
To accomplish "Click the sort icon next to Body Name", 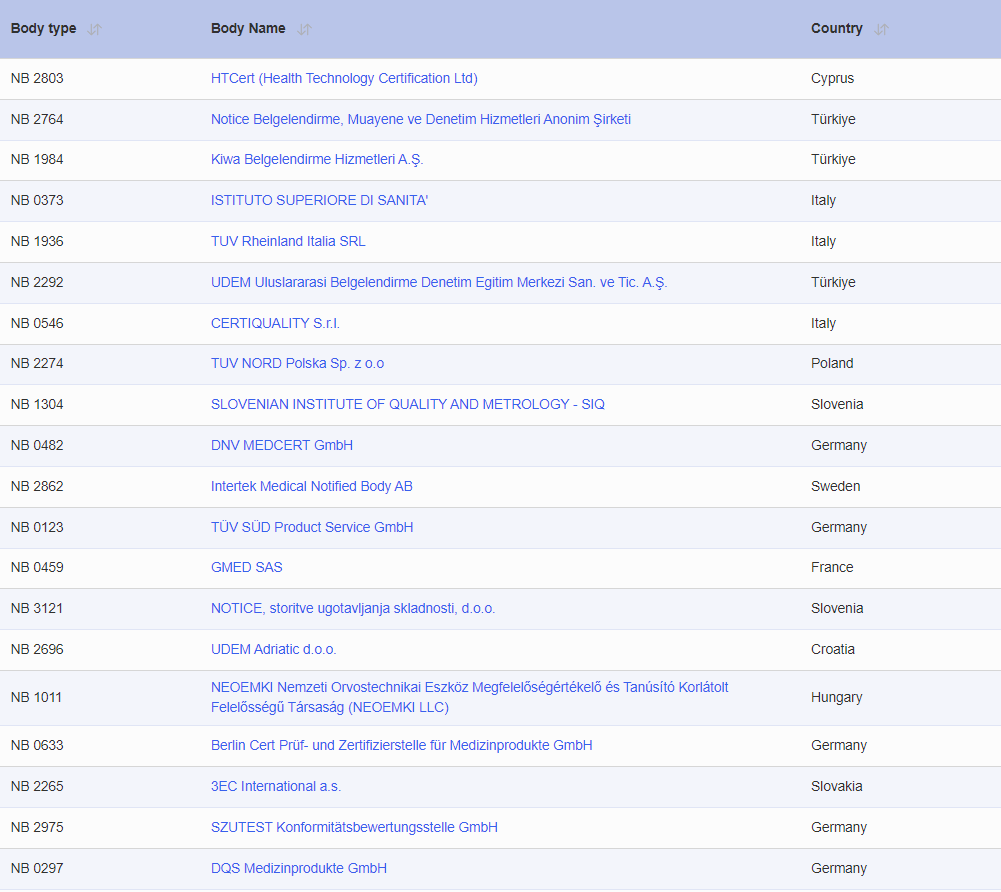I will tap(304, 29).
